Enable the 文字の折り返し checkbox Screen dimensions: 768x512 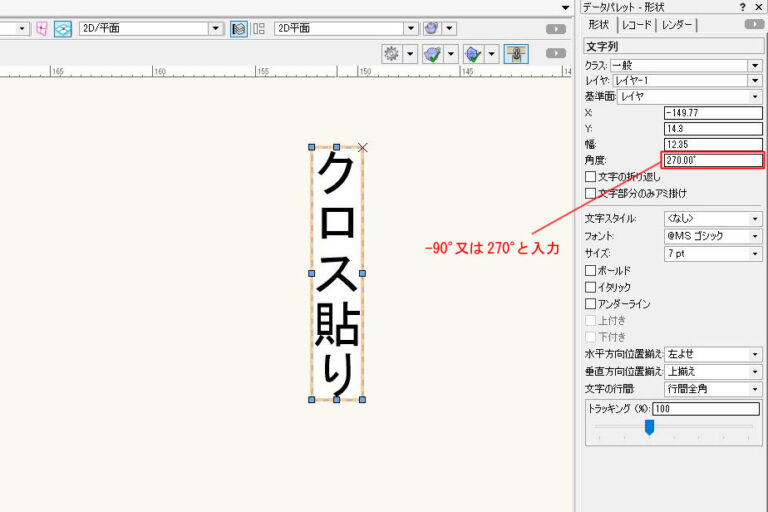tap(590, 177)
